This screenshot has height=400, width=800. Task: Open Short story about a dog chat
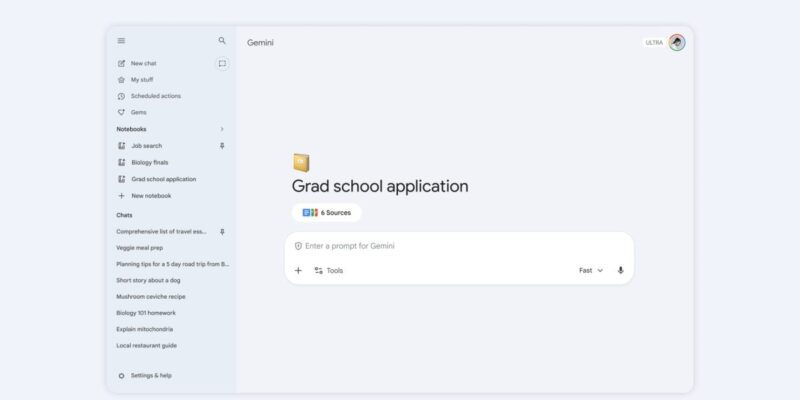click(148, 281)
